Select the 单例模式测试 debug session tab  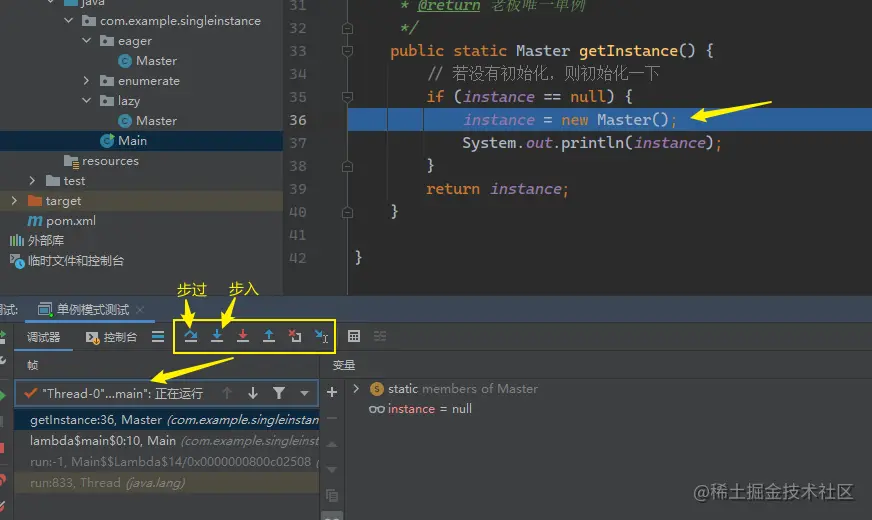83,310
